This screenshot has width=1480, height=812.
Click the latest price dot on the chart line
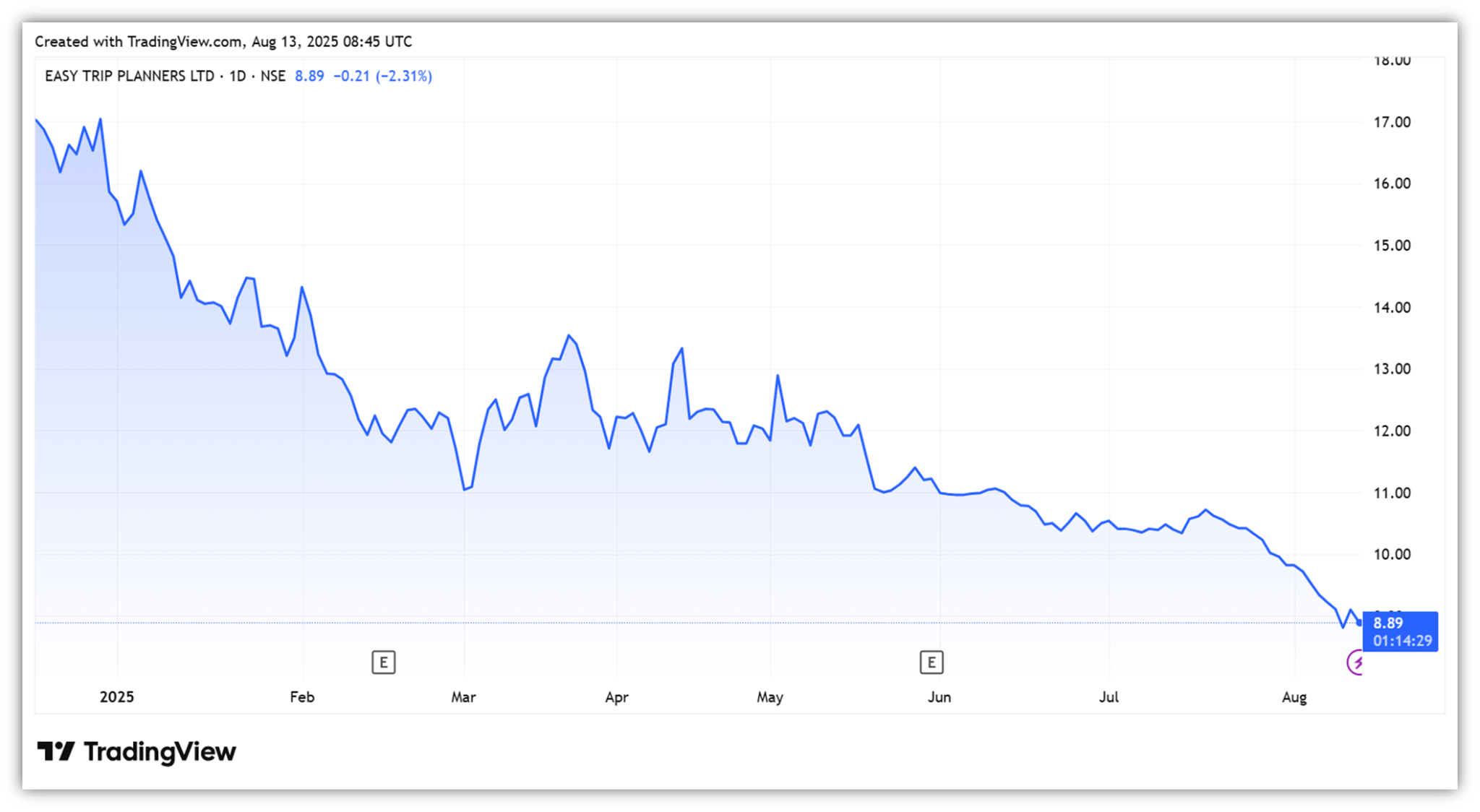pos(1359,622)
